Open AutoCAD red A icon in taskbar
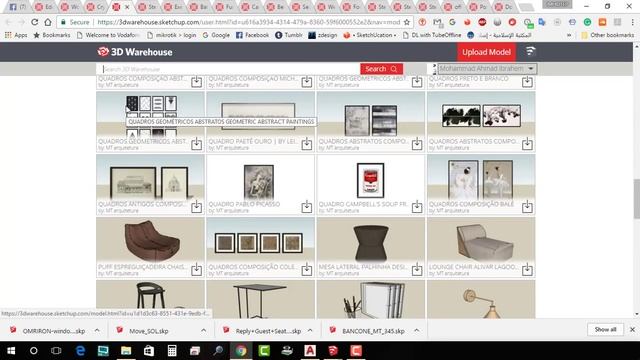 (x=310, y=351)
